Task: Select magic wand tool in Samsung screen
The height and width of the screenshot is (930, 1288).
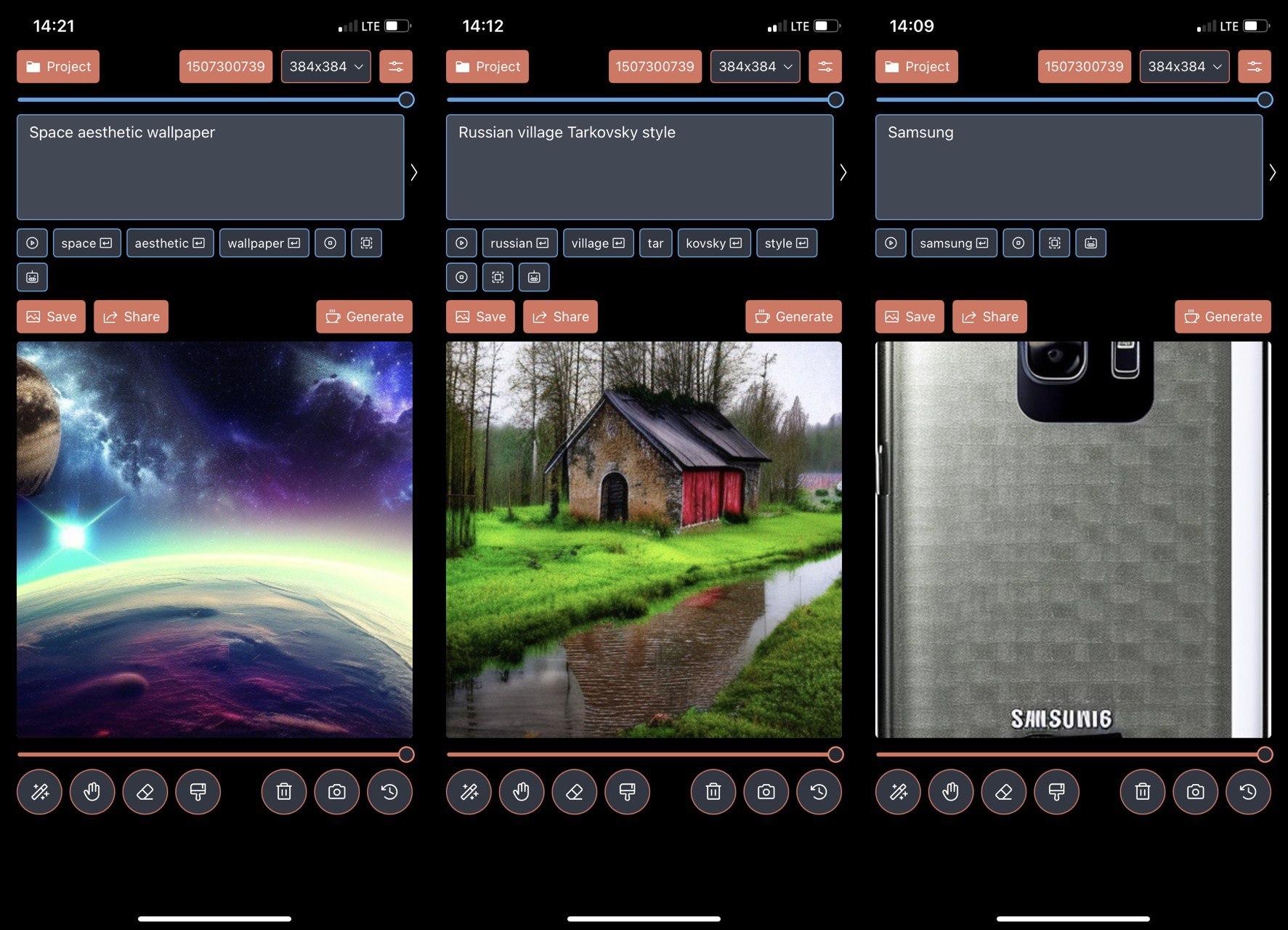Action: pyautogui.click(x=899, y=791)
